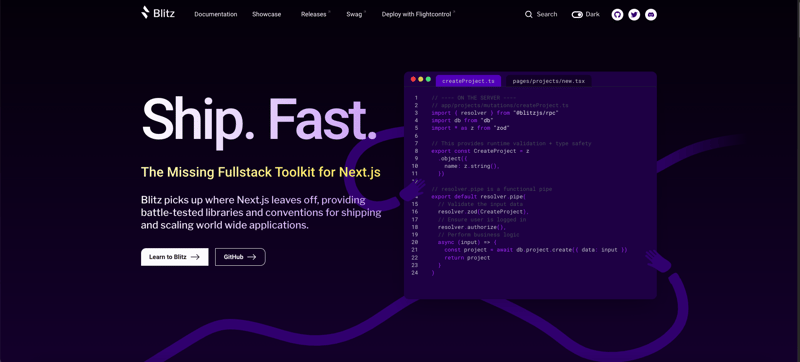This screenshot has height=362, width=800.
Task: Click the Search field in header
Action: (541, 14)
